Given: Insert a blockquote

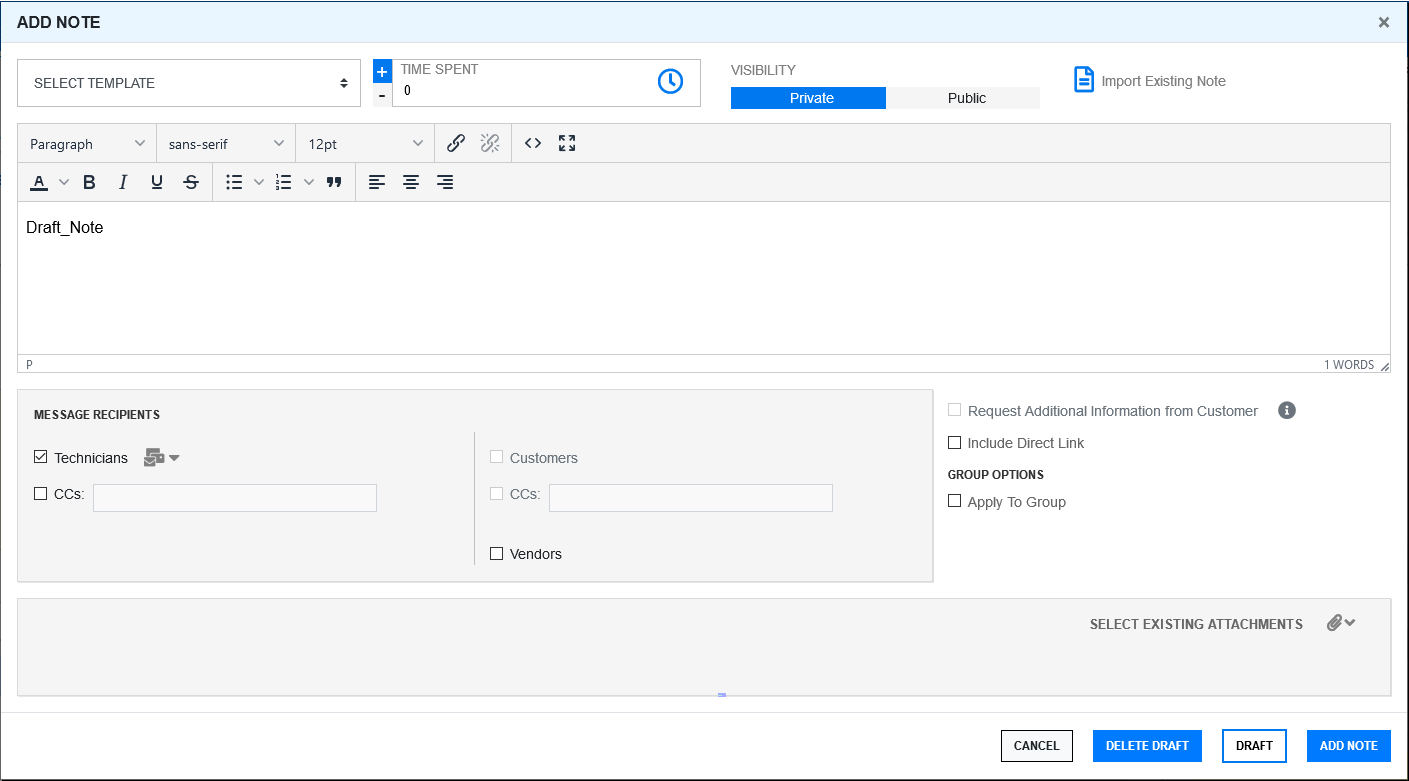Looking at the screenshot, I should coord(334,182).
